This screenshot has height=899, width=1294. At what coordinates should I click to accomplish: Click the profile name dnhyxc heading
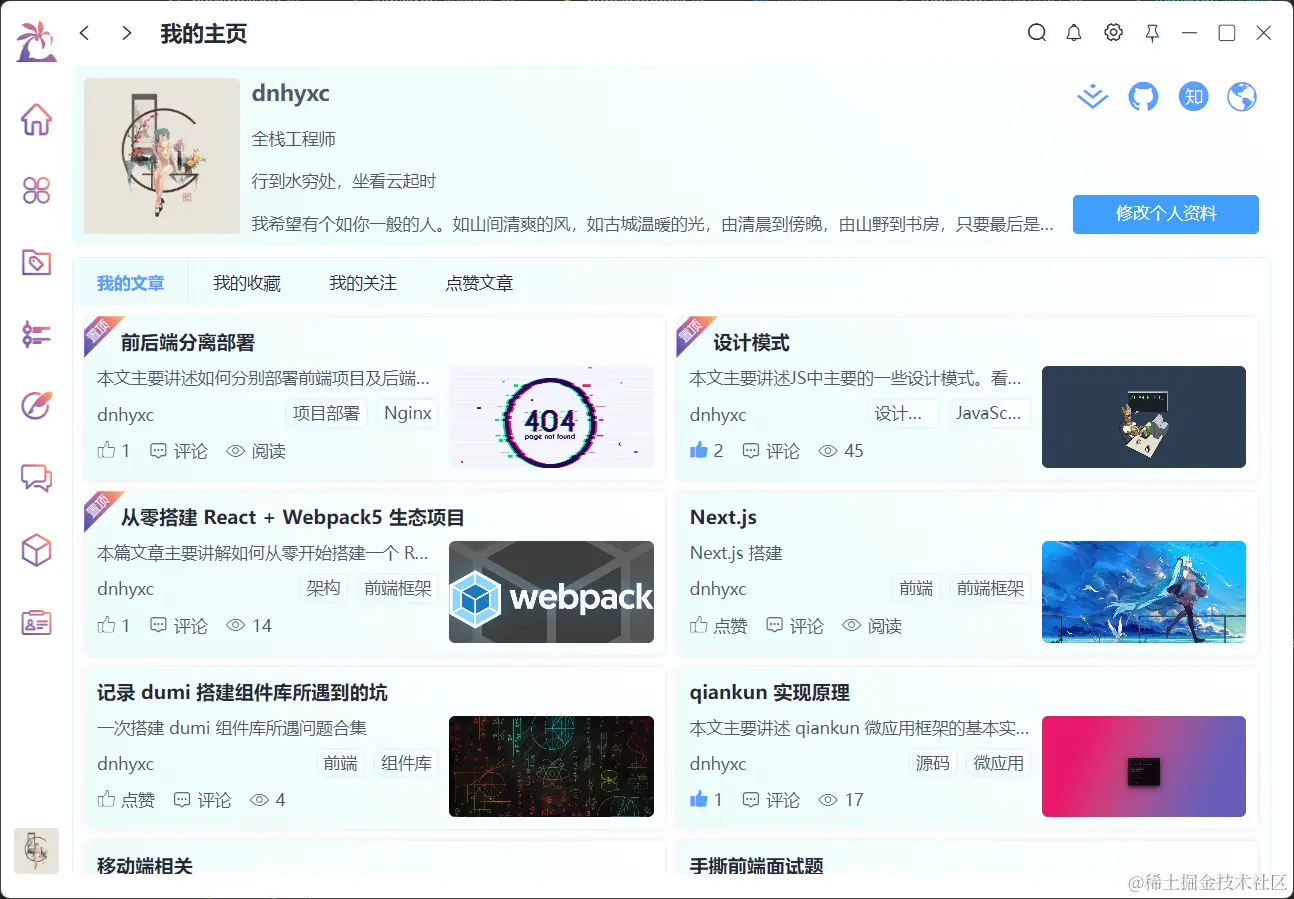[x=291, y=94]
